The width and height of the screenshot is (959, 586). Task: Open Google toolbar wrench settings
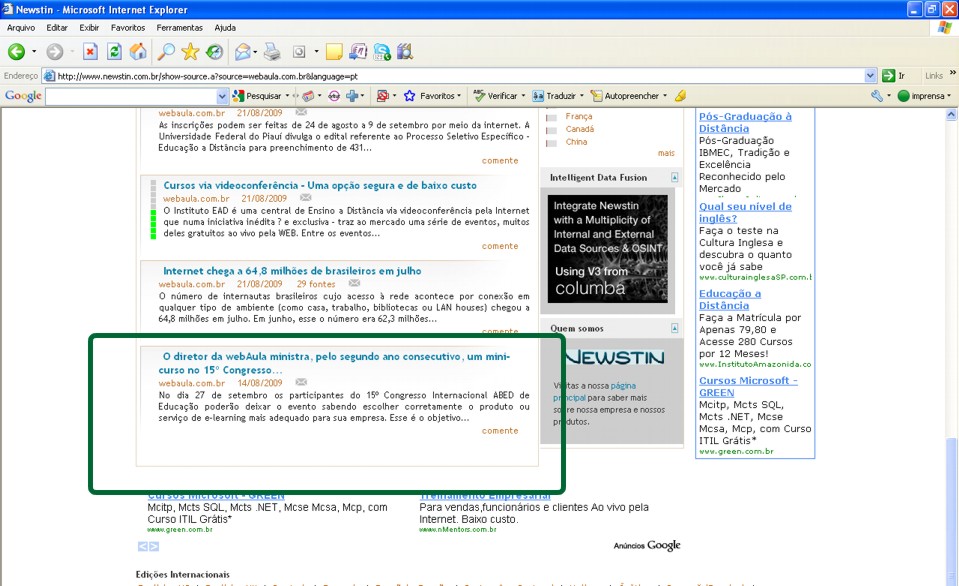(877, 96)
